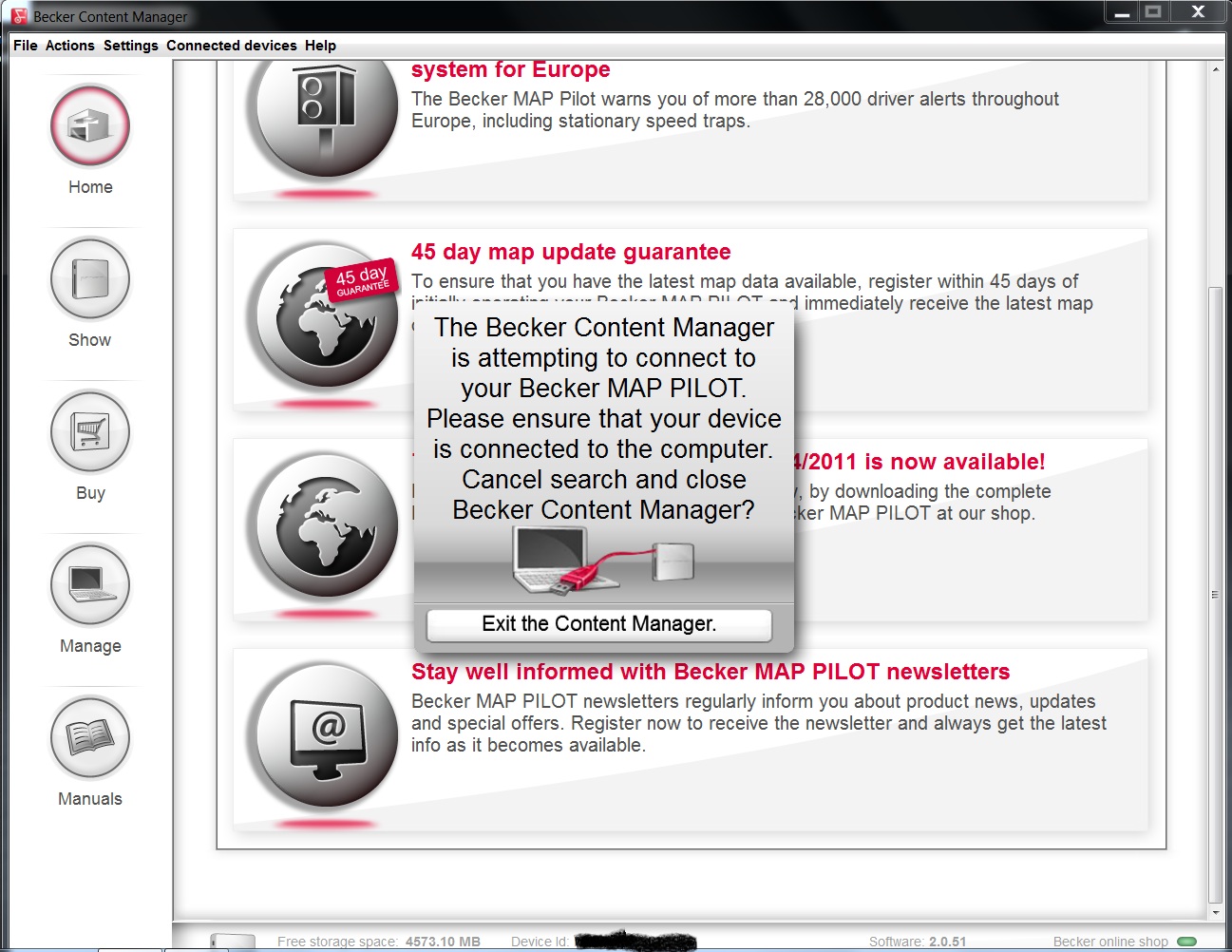Image resolution: width=1232 pixels, height=952 pixels.
Task: Click the vertical scrollbar thumb
Action: tap(1216, 594)
